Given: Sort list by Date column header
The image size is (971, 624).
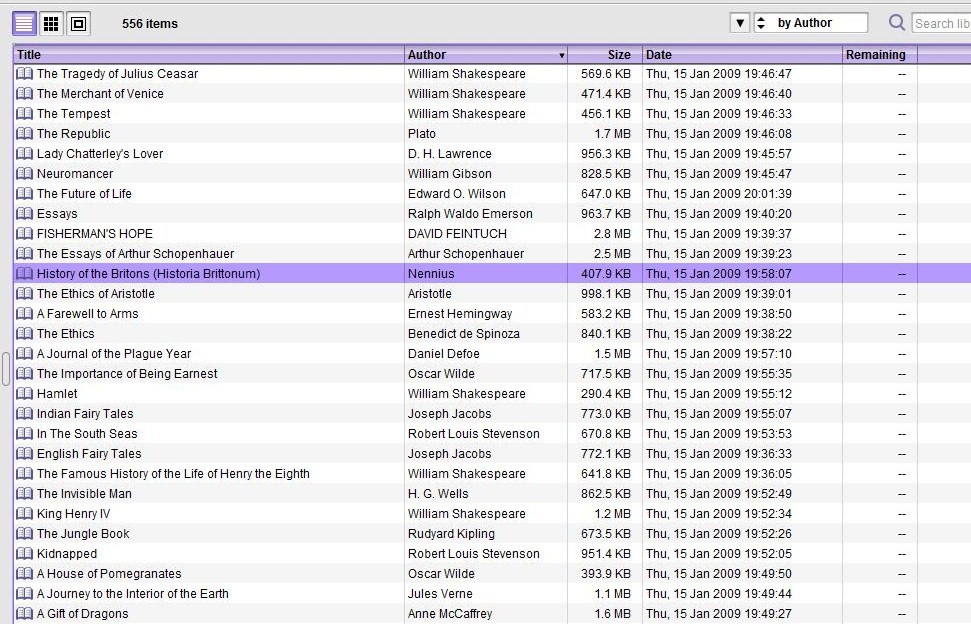Looking at the screenshot, I should click(x=740, y=55).
